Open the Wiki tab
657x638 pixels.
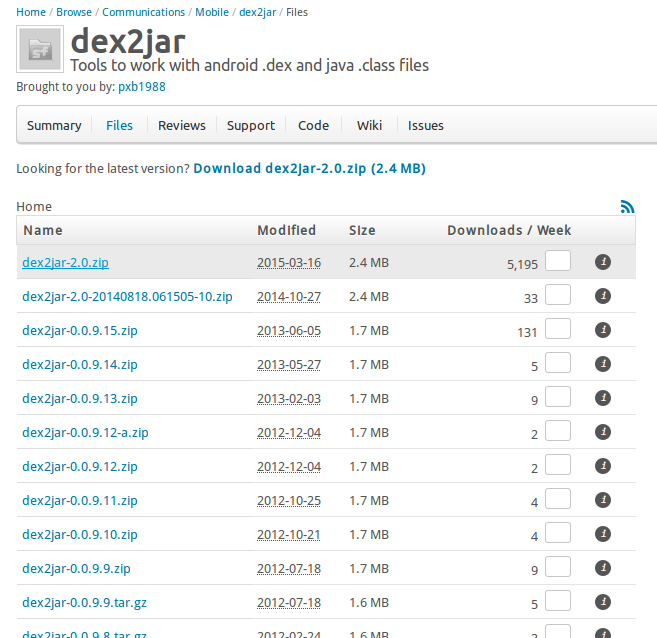(370, 125)
